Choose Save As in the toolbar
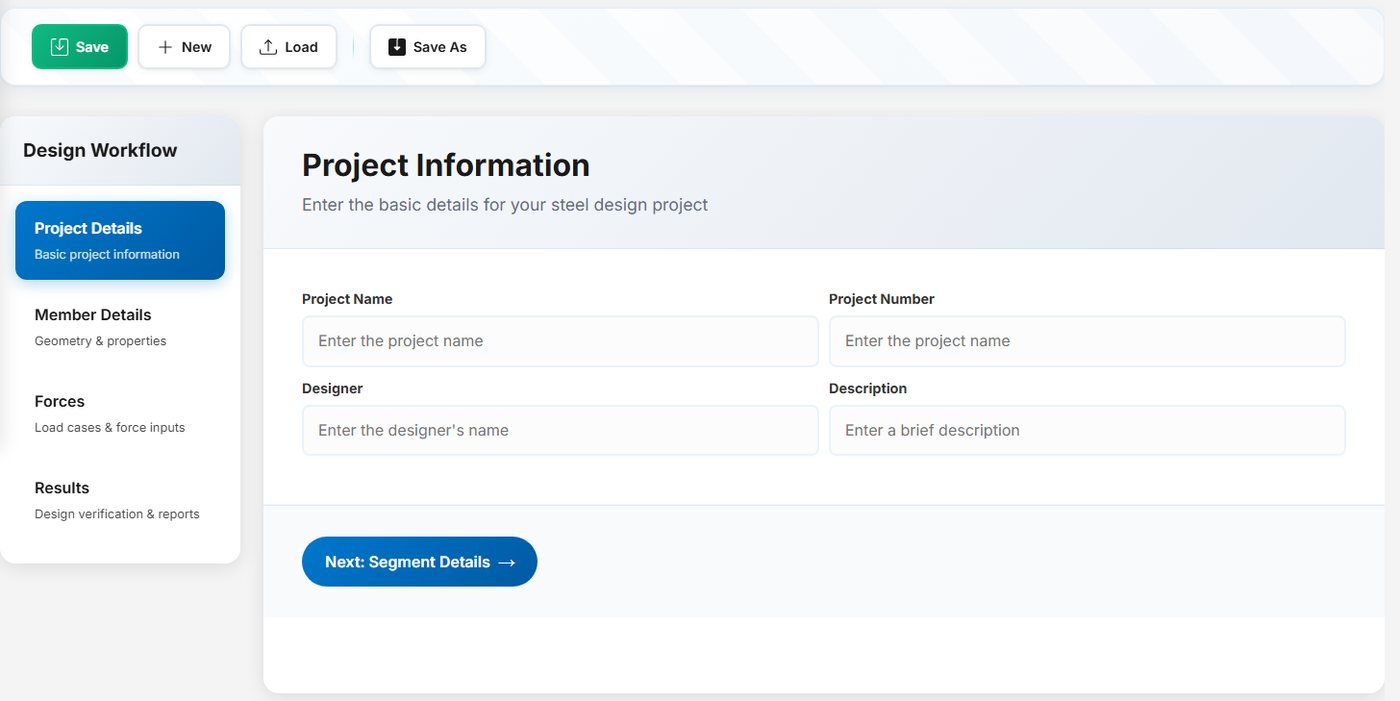The width and height of the screenshot is (1400, 701). [428, 47]
